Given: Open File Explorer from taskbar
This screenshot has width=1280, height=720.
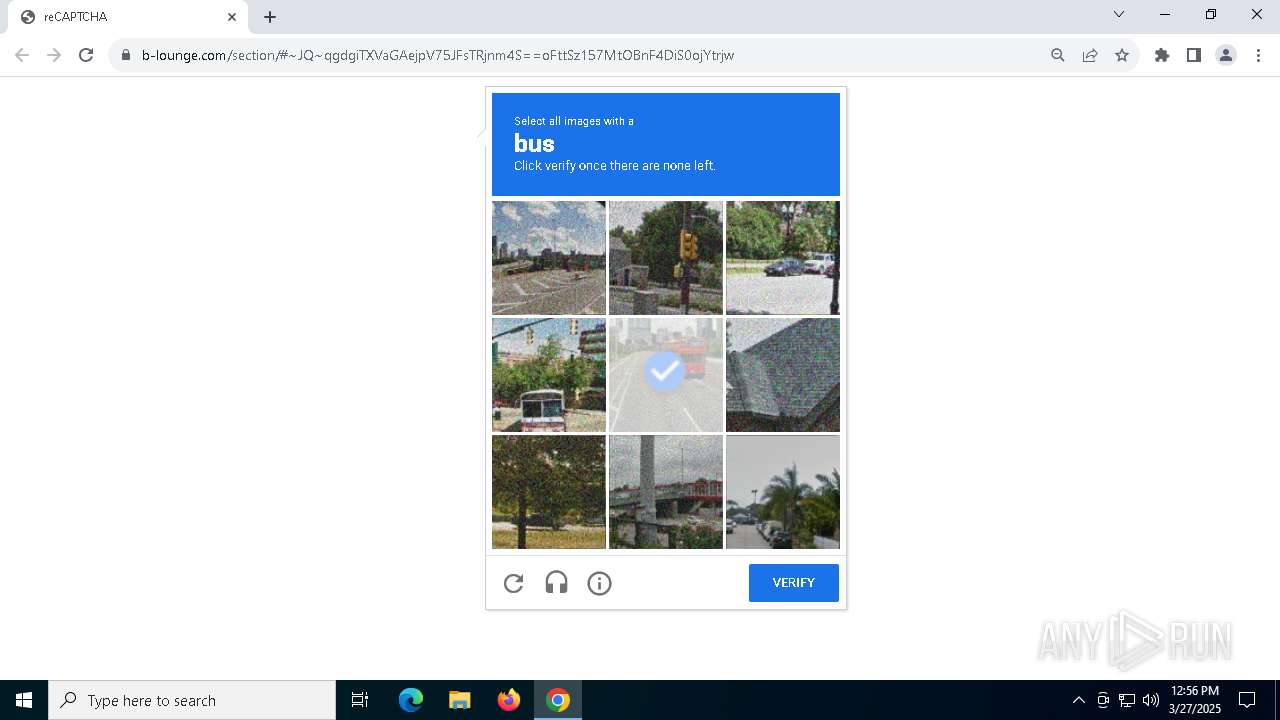Looking at the screenshot, I should coord(459,700).
